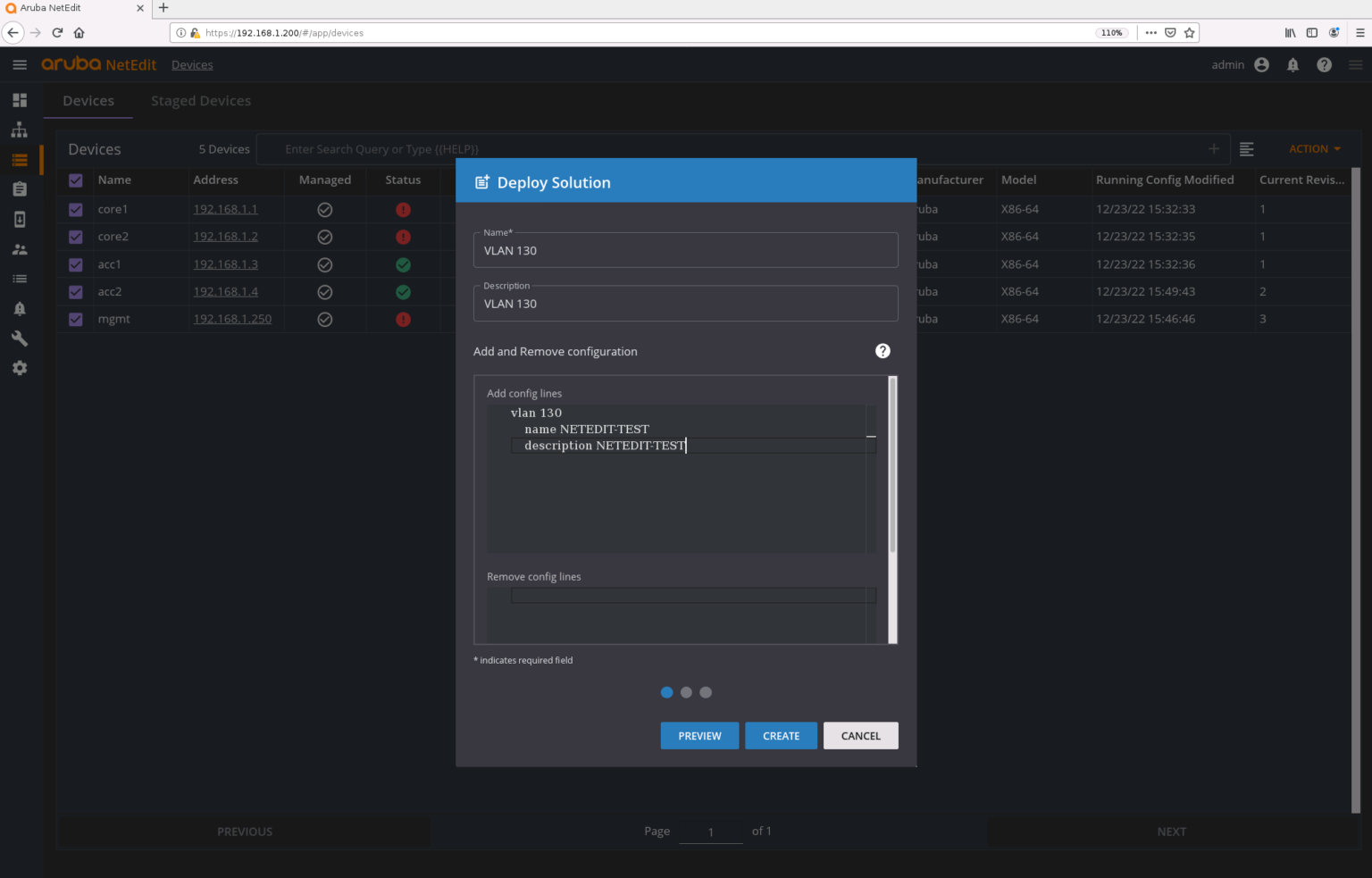1372x878 pixels.
Task: Open NetEdit Settings gear icon
Action: 20,367
